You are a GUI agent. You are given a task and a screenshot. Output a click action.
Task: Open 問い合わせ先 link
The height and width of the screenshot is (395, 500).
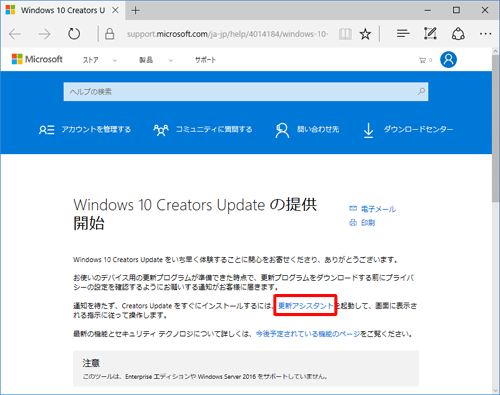[318, 129]
